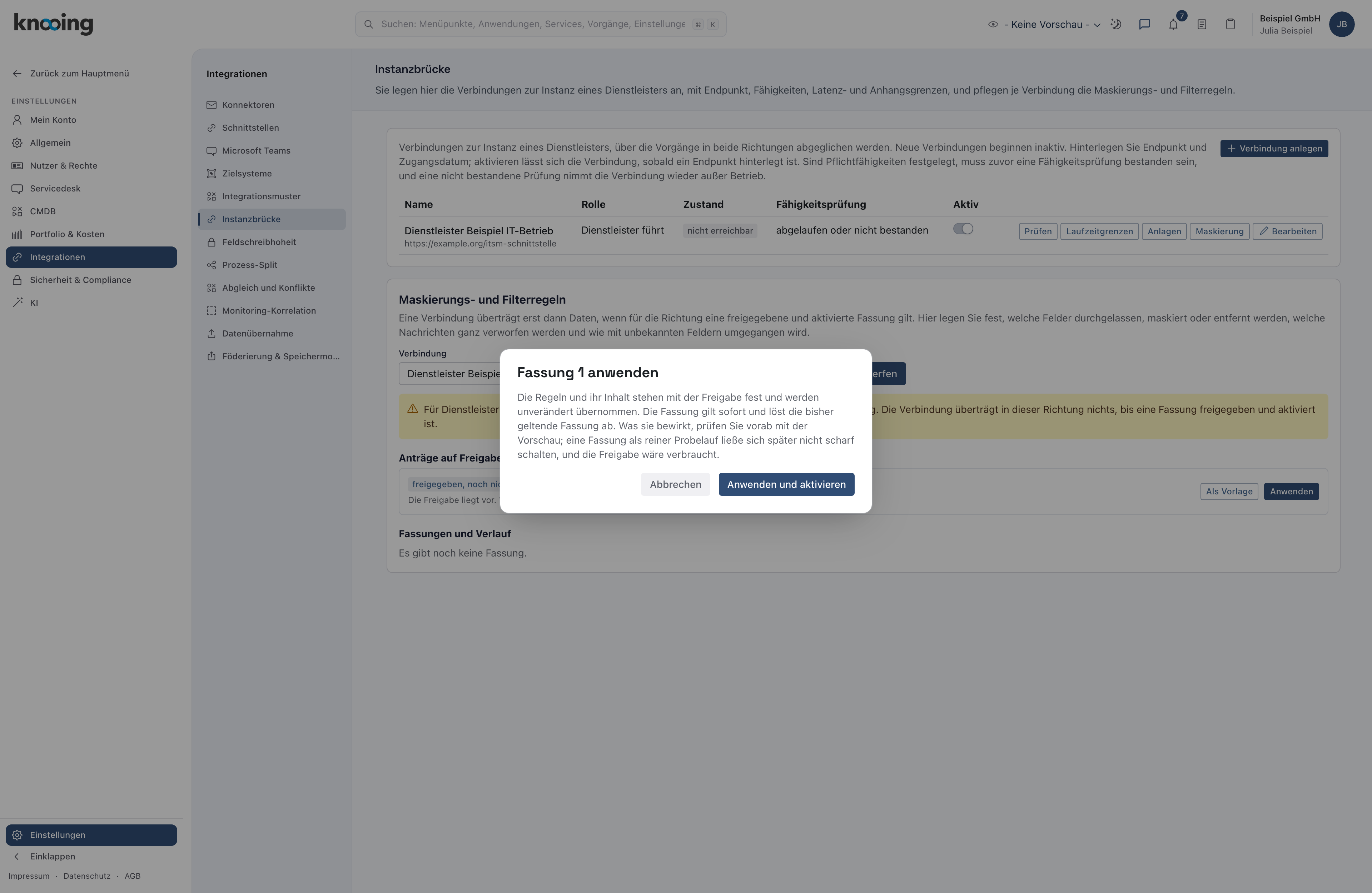Select Konnektoren in Integrationen list
This screenshot has width=1372, height=893.
point(272,105)
